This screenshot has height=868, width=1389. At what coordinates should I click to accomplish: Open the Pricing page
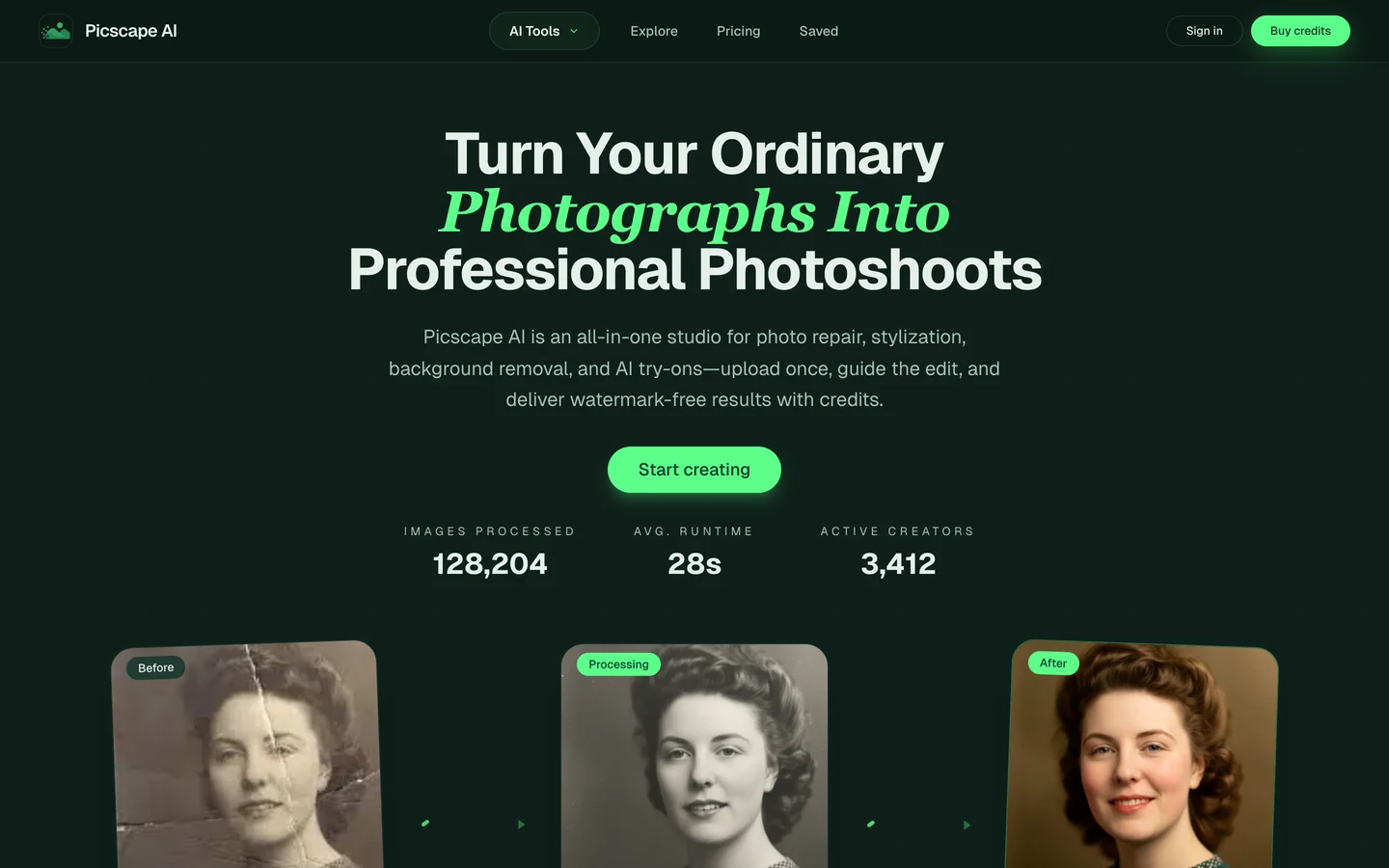tap(739, 31)
